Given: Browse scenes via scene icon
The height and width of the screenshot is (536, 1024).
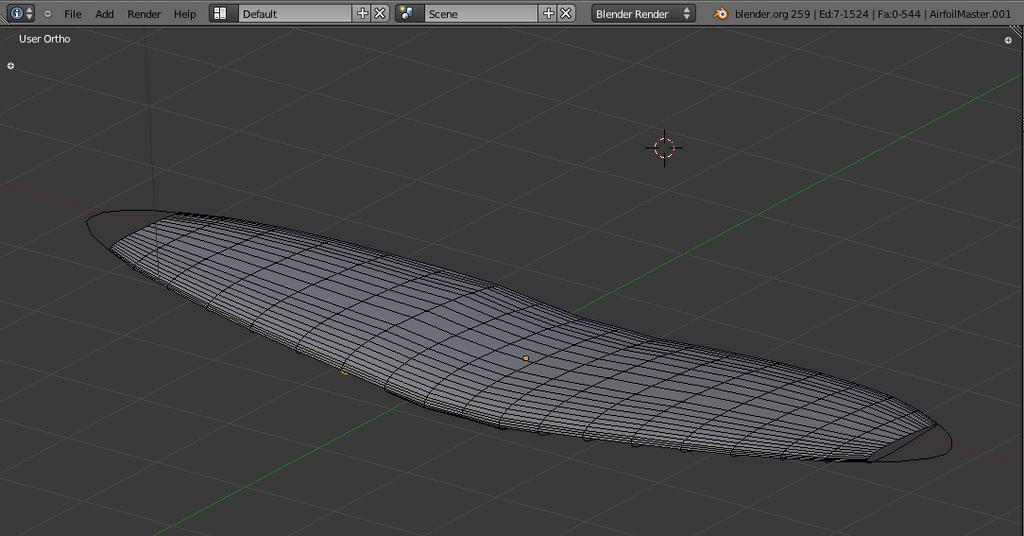Looking at the screenshot, I should pos(409,13).
